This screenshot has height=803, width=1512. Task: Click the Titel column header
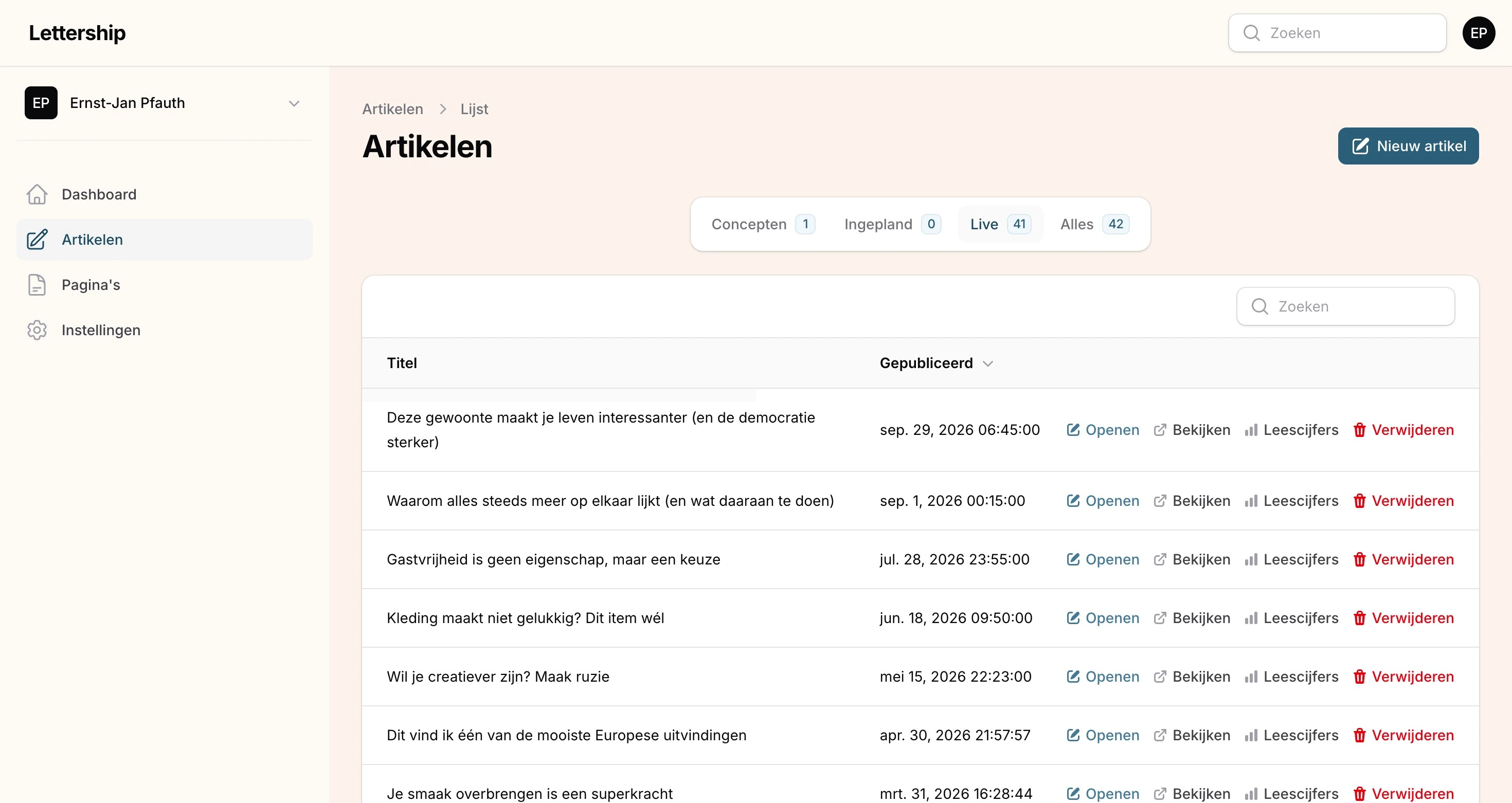coord(402,363)
